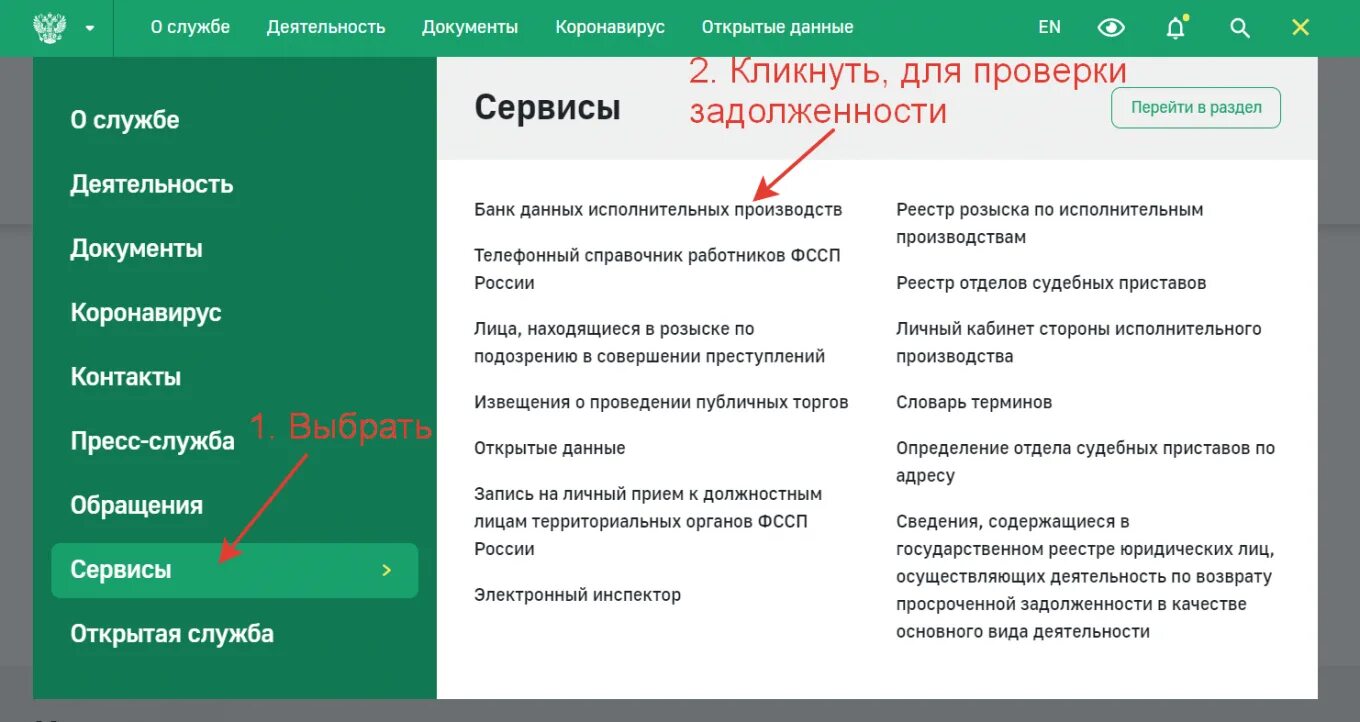The width and height of the screenshot is (1360, 722).
Task: Switch language to EN
Action: point(1049,27)
